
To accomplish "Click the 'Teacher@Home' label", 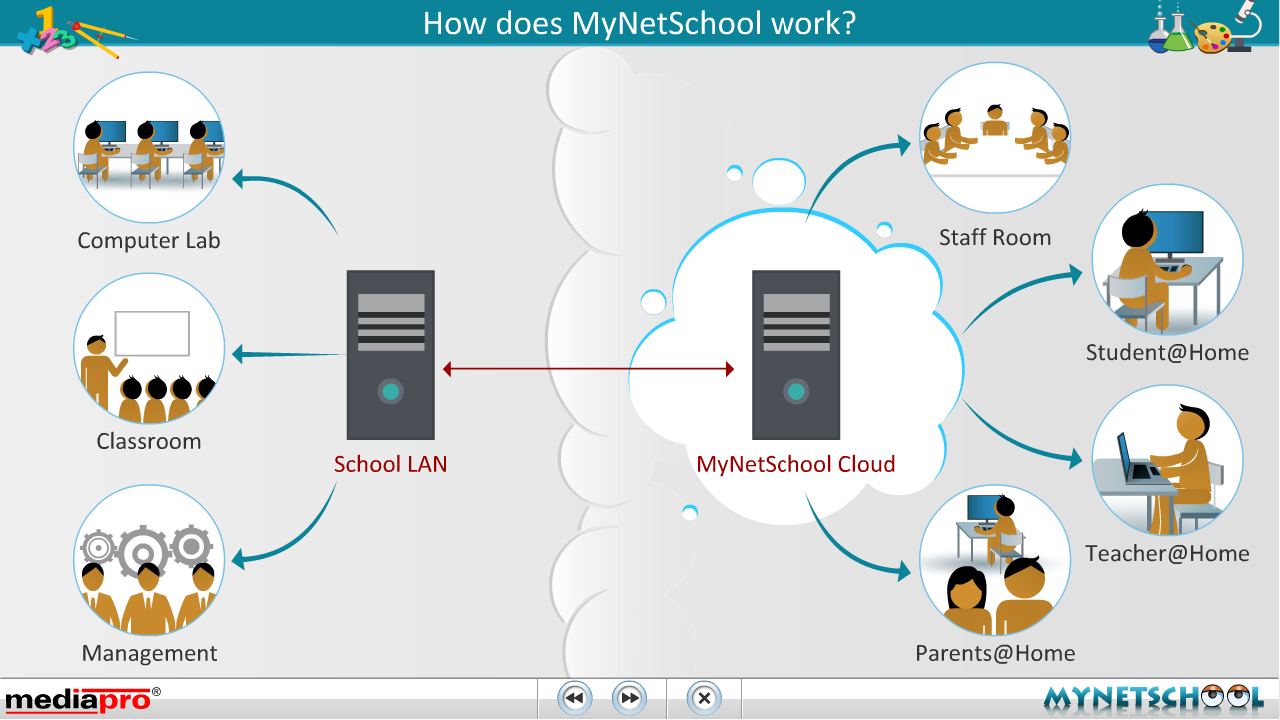I will 1167,554.
